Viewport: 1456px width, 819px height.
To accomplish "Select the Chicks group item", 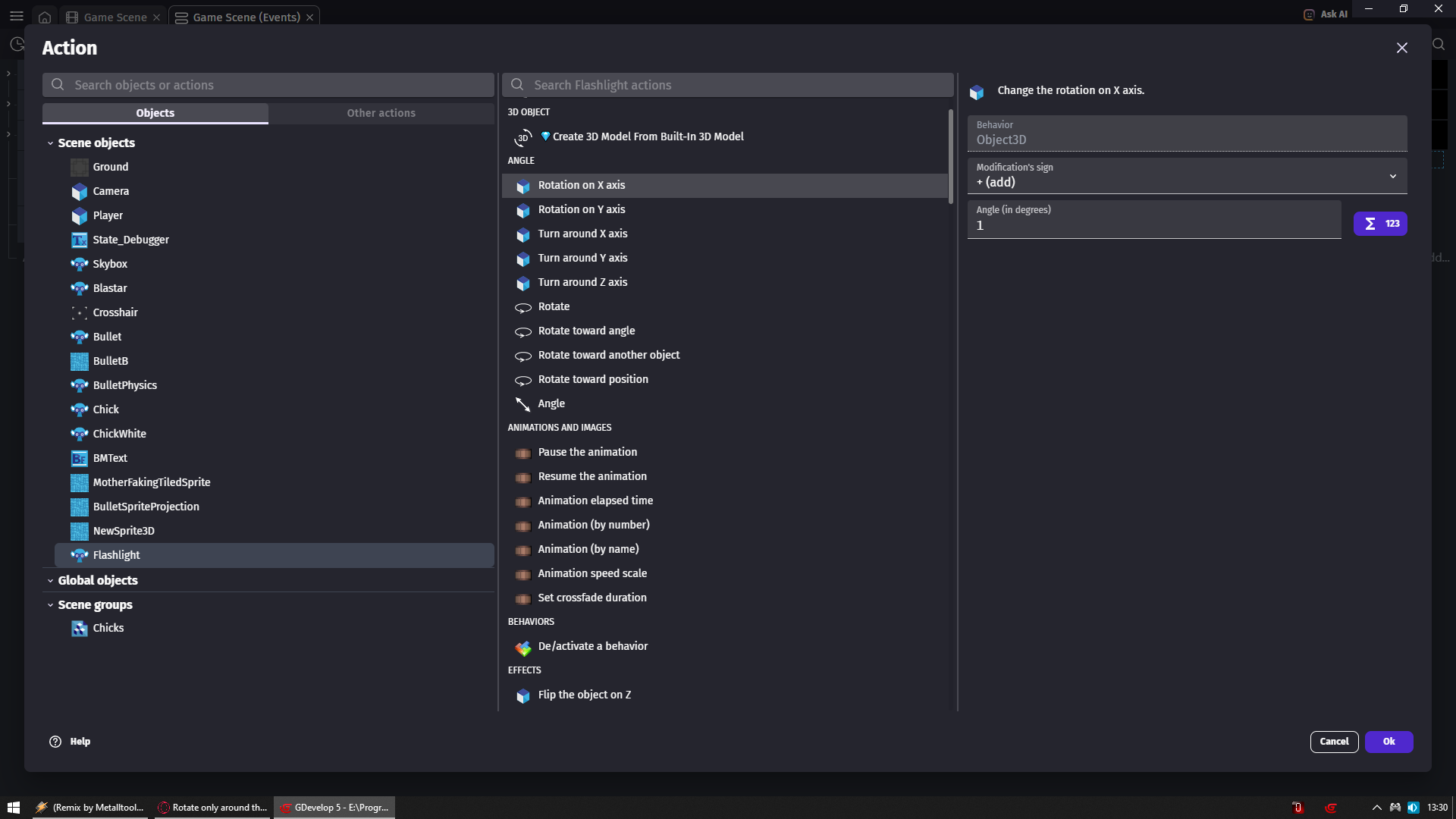I will (108, 628).
